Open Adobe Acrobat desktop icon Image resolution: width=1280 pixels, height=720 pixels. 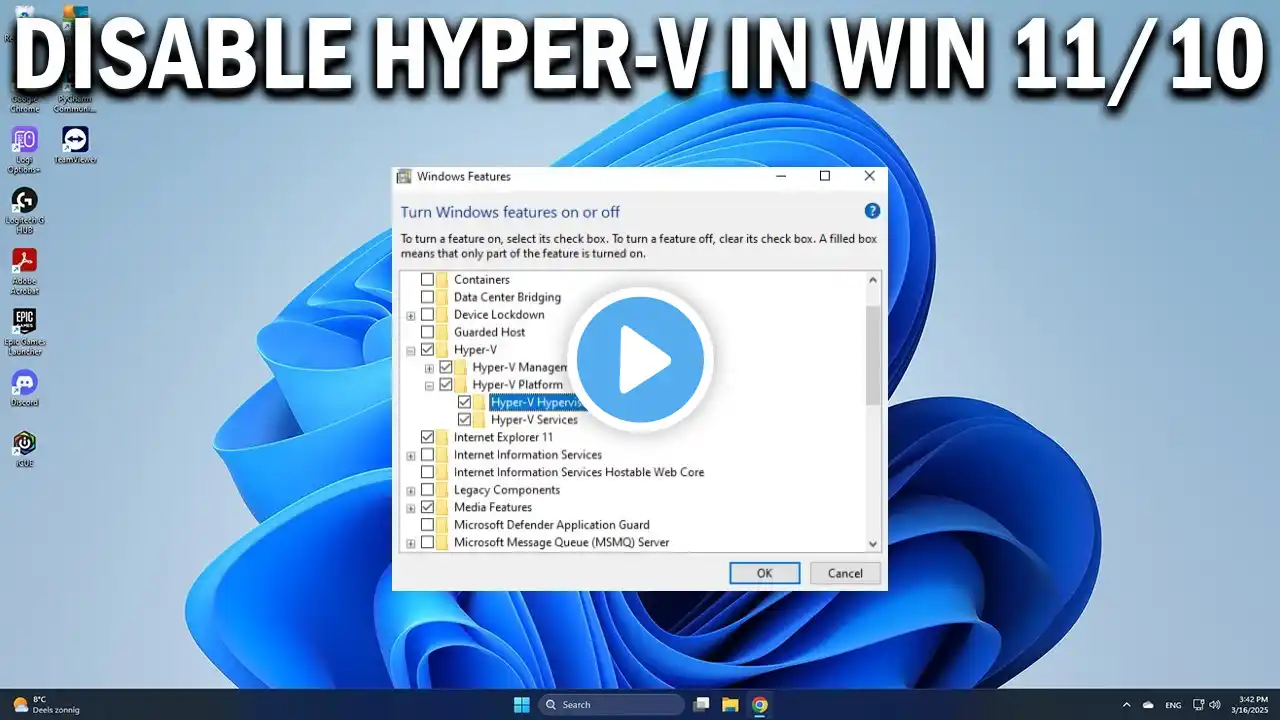point(24,272)
